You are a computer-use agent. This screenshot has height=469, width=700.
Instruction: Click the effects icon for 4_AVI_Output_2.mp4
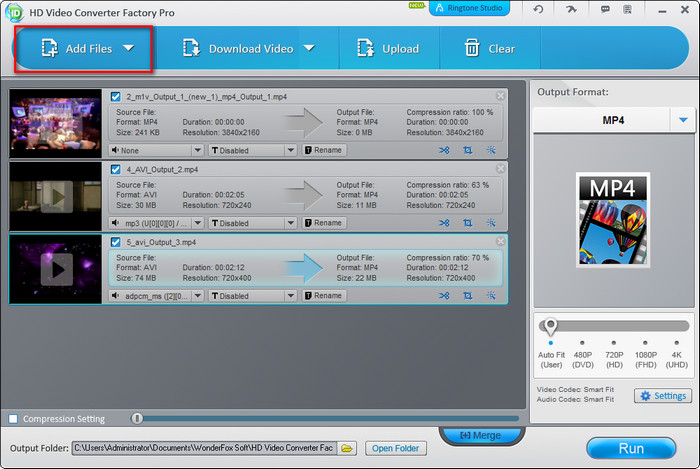491,223
